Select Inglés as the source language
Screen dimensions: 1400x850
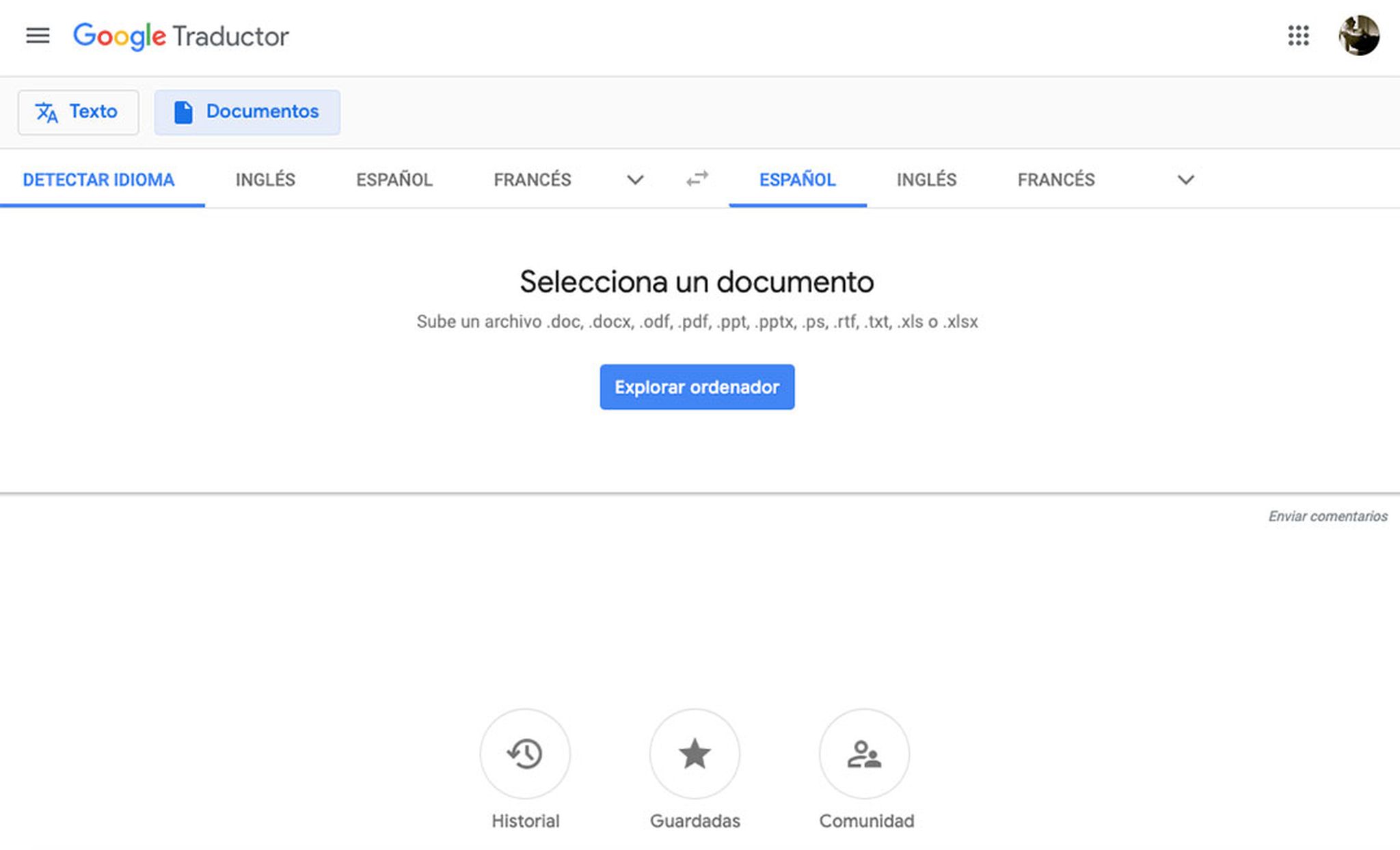tap(265, 180)
